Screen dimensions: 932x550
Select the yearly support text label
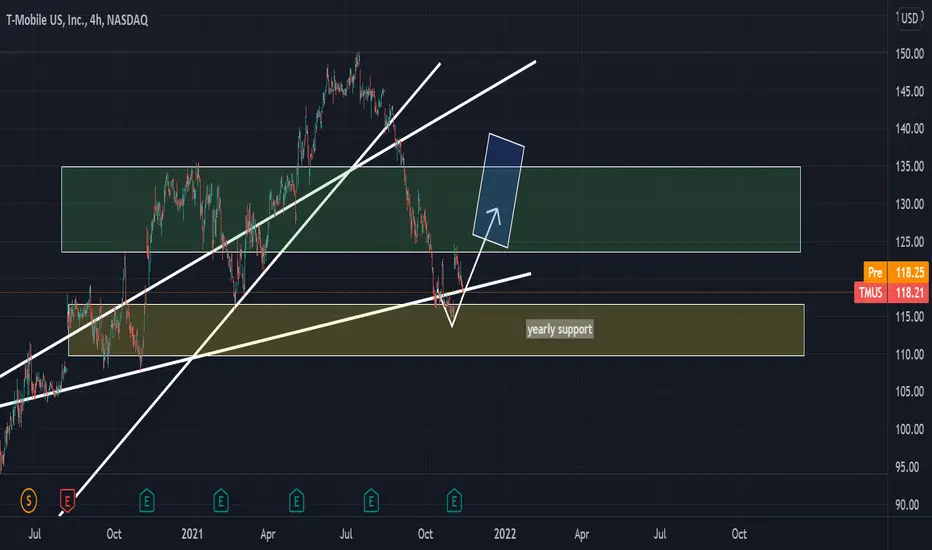click(559, 329)
